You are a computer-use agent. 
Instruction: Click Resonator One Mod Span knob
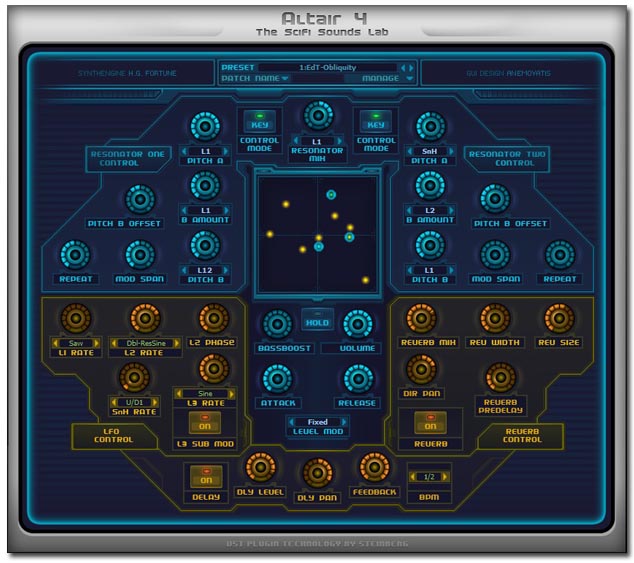(x=140, y=255)
